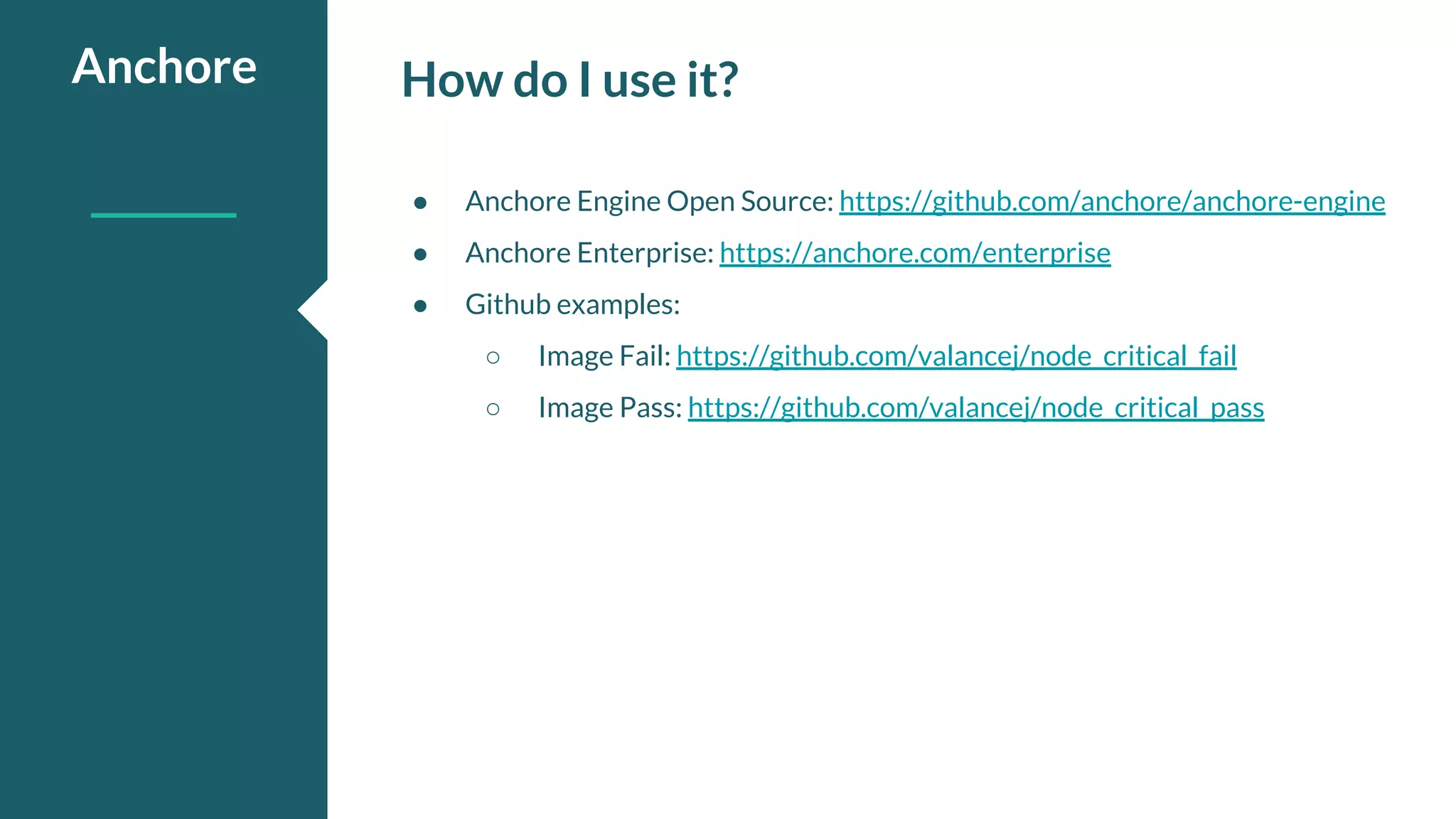Screen dimensions: 1456x819
Task: Select the 'Image Fail:' label text
Action: 604,356
